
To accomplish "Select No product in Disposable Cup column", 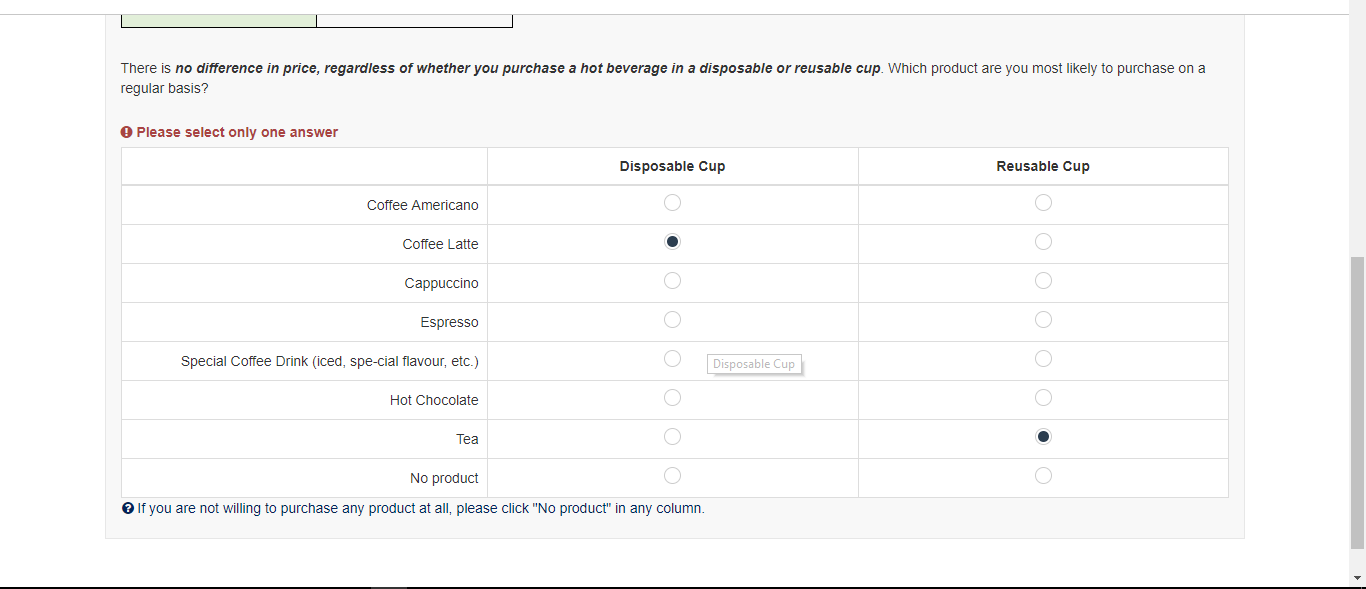I will point(672,476).
